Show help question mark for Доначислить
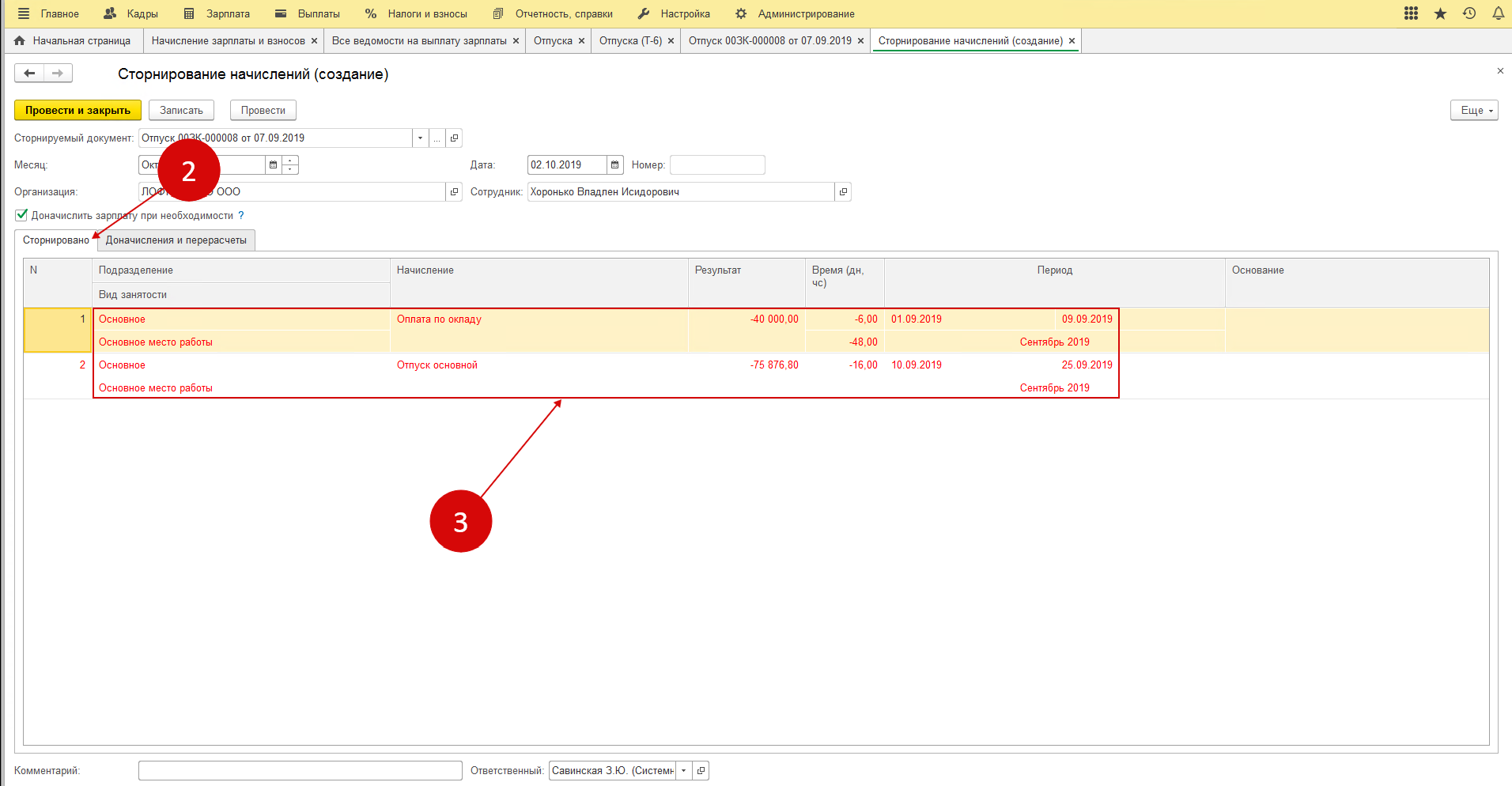This screenshot has width=1512, height=786. (x=241, y=215)
